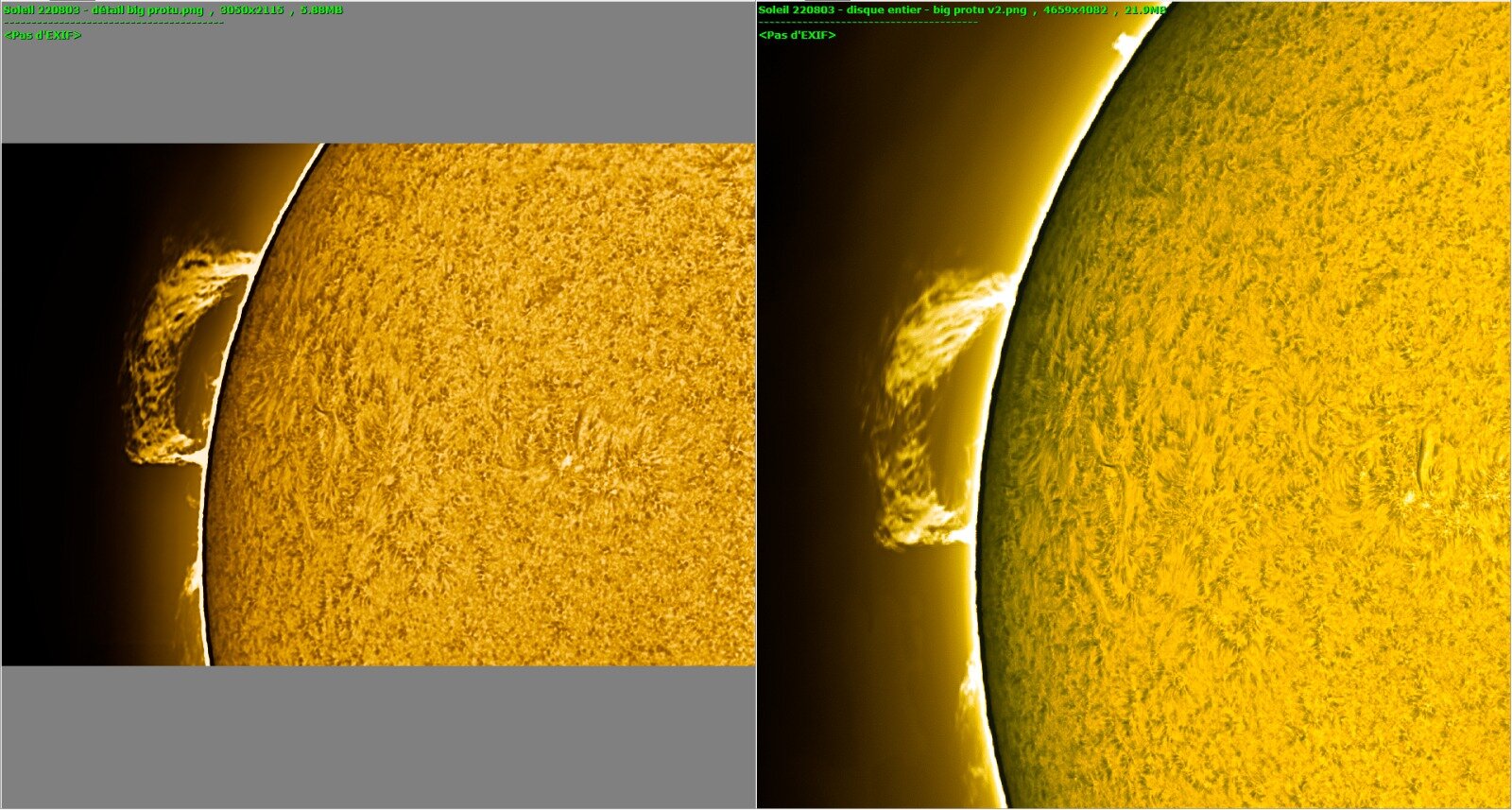Click filename 'Soleil 220803 - disque entier - big protu v2.png'

(892, 10)
